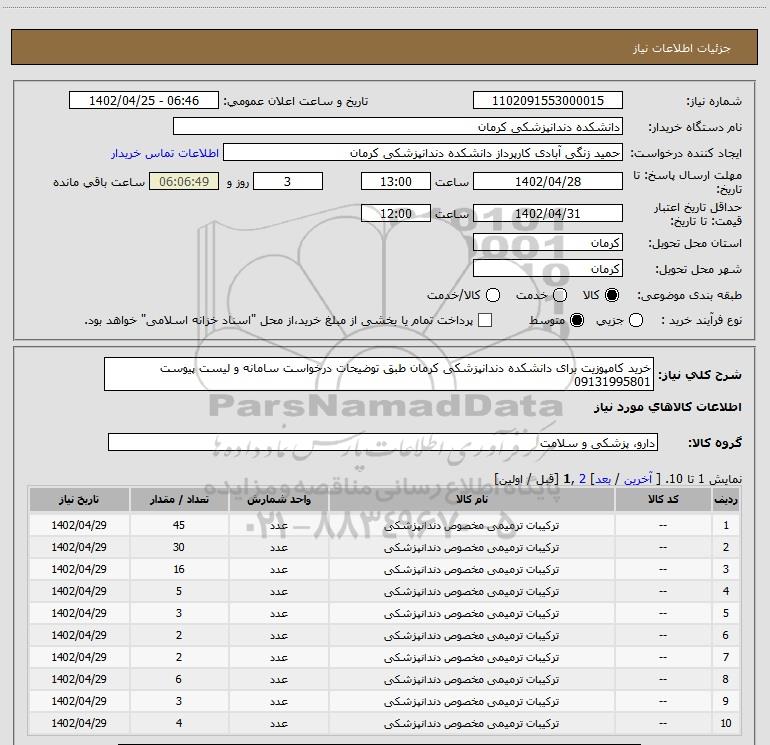Click the تاریخ نیاز column header
The image size is (770, 745).
(79, 499)
